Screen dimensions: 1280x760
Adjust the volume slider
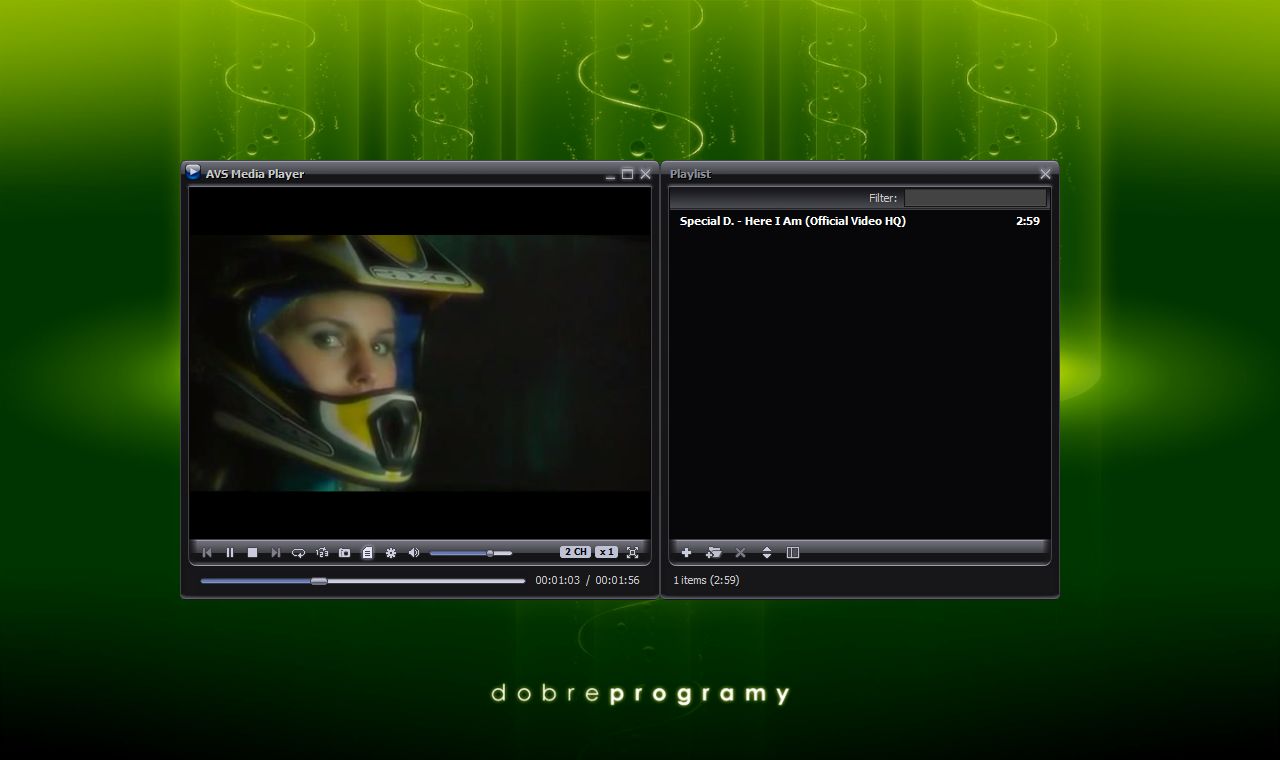471,553
